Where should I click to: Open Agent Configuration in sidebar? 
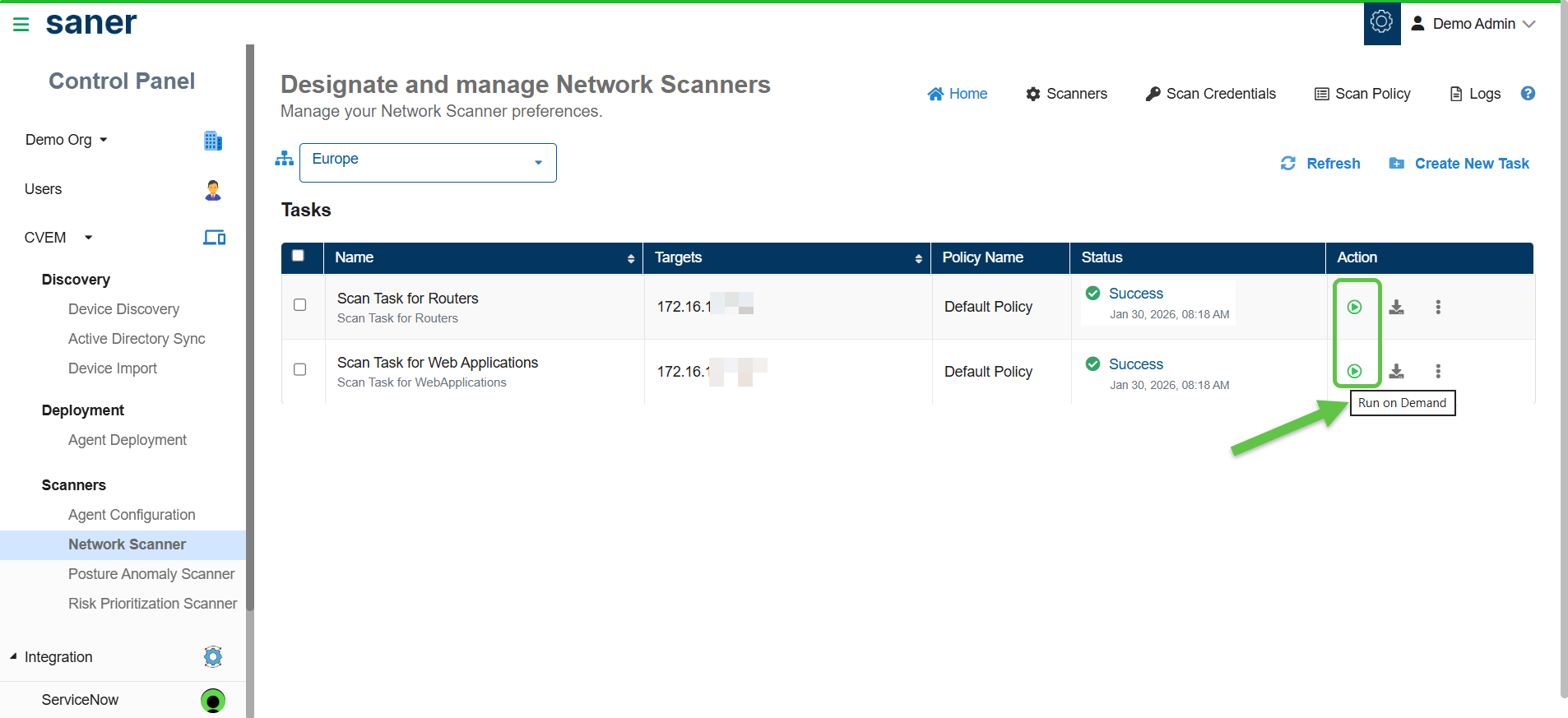tap(132, 515)
